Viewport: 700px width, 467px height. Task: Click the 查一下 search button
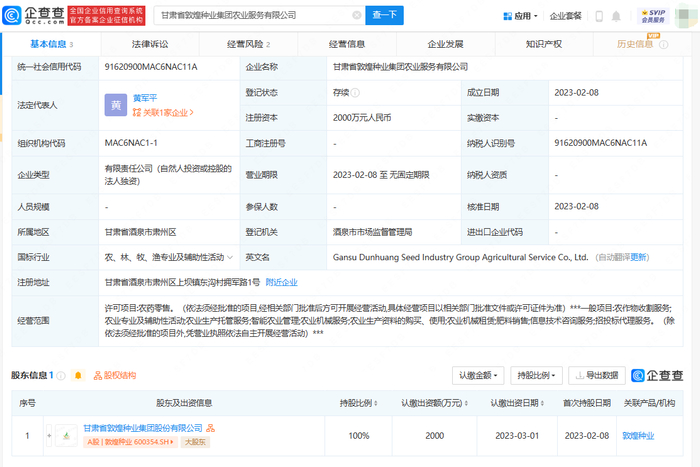384,15
